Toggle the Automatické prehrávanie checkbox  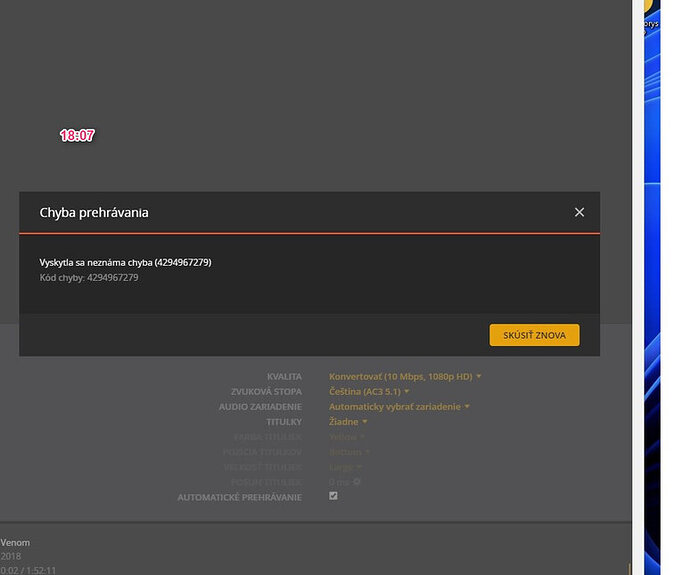[333, 496]
